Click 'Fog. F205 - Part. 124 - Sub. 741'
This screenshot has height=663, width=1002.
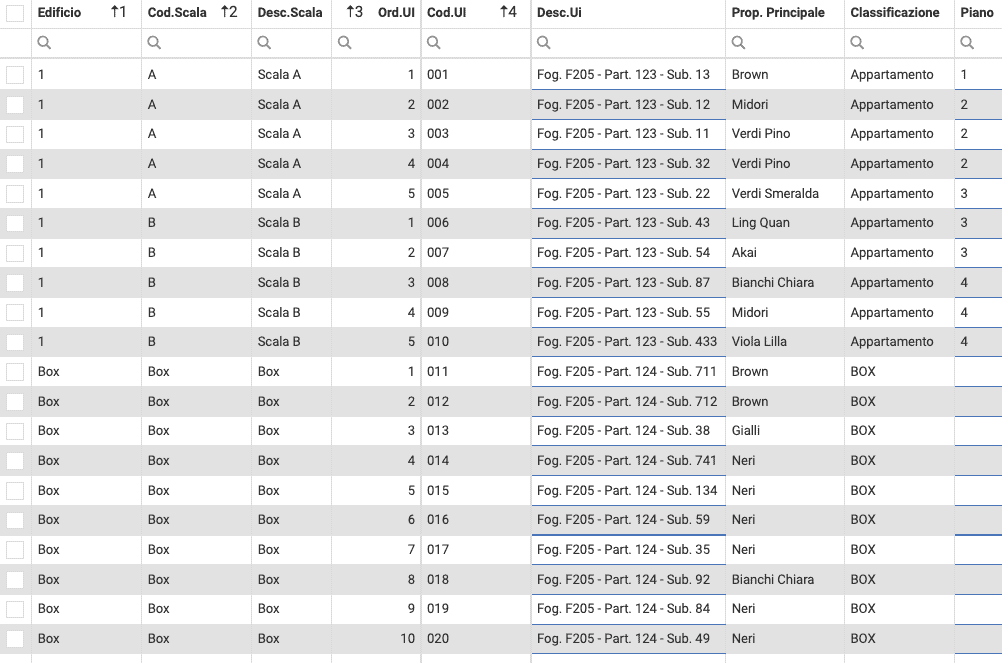[x=627, y=461]
